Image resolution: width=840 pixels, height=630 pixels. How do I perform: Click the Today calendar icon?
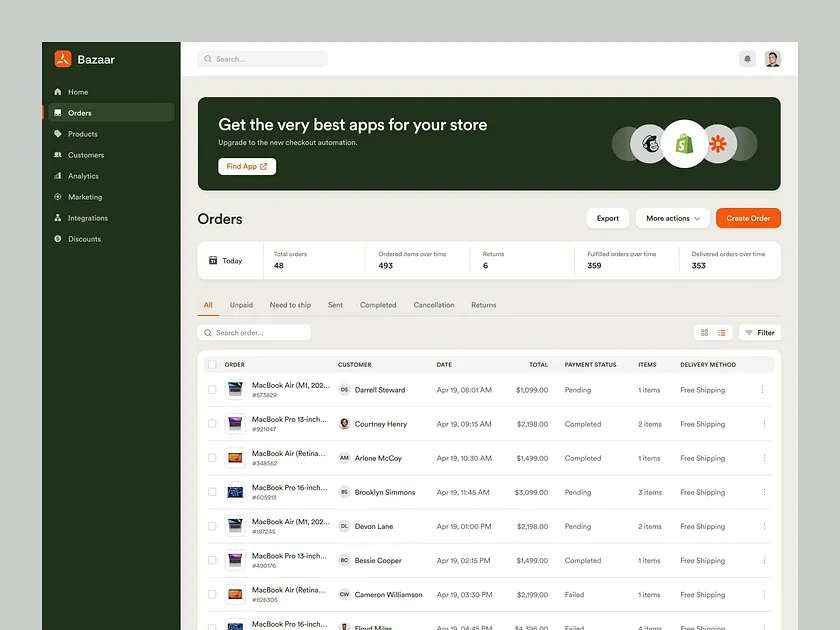tap(213, 260)
